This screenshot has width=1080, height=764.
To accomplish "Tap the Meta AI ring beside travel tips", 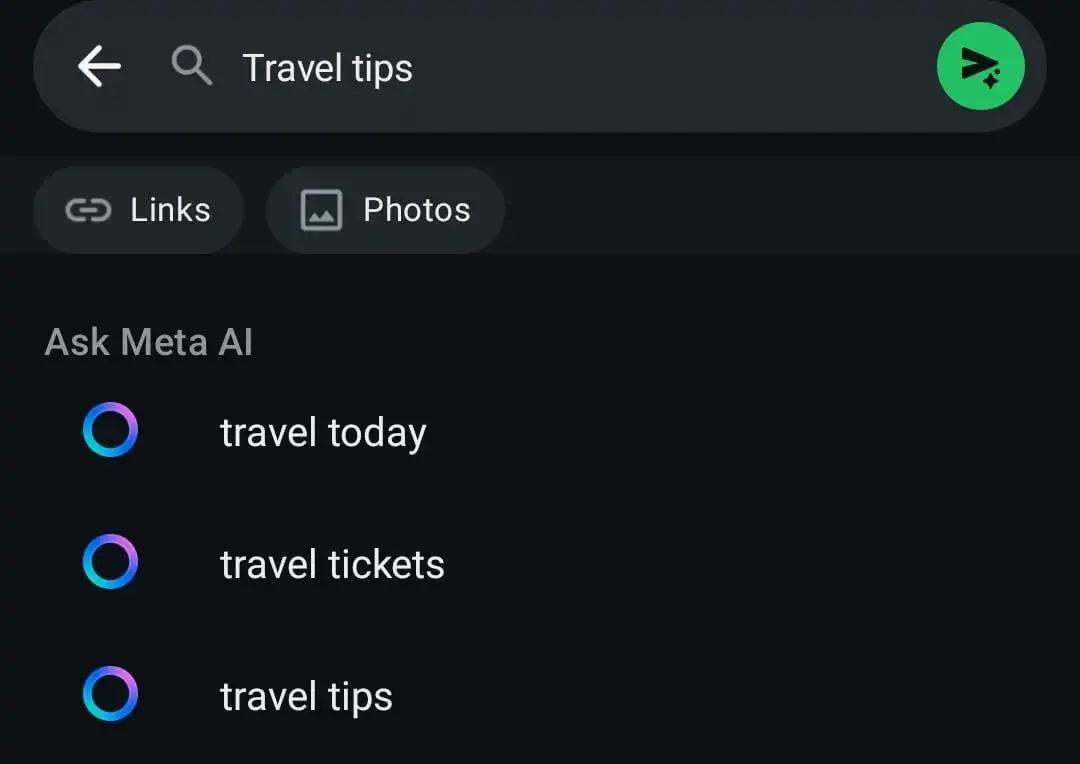I will point(110,694).
